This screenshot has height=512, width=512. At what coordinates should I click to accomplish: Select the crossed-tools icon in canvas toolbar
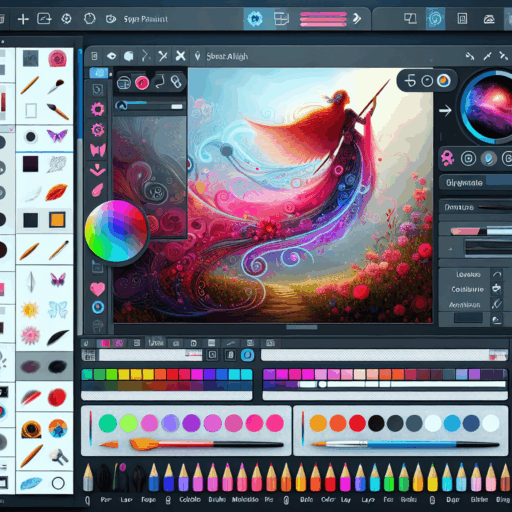click(163, 56)
